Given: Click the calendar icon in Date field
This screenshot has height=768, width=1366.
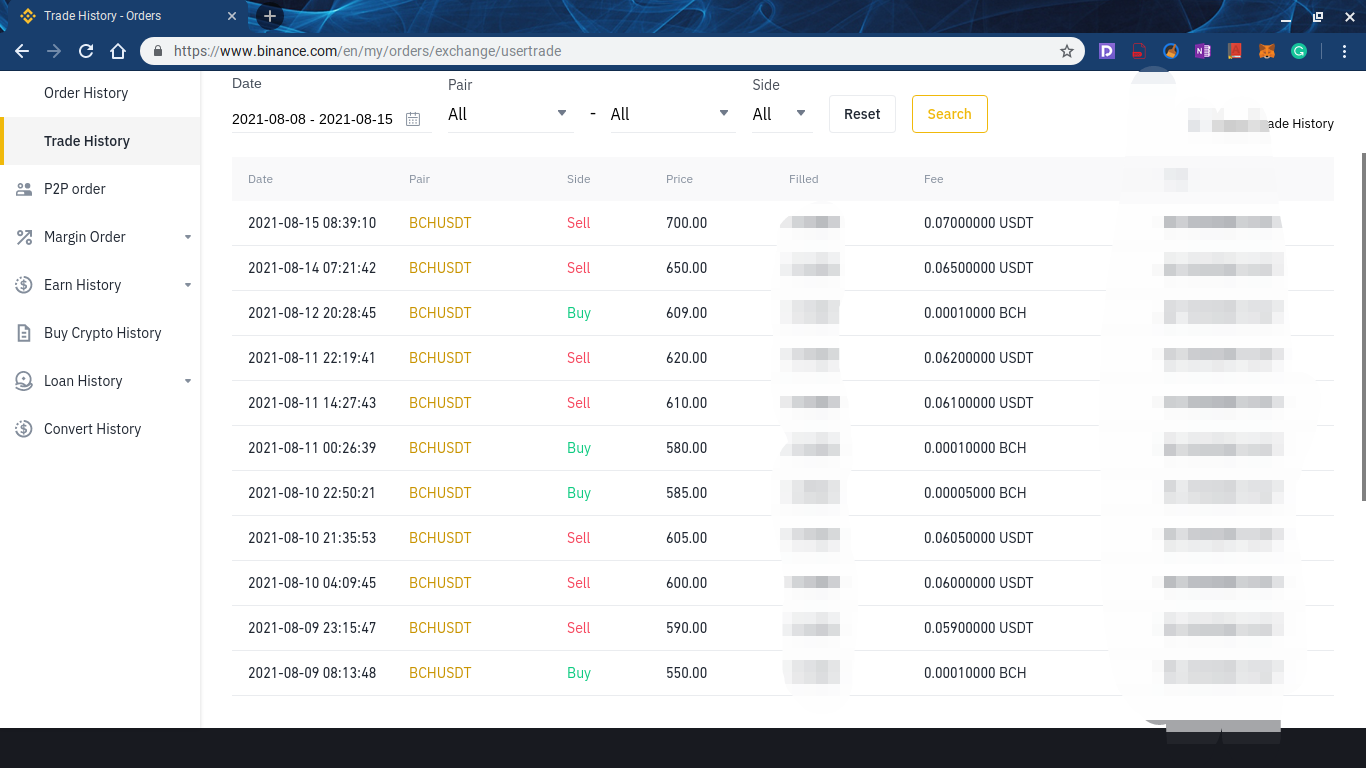Looking at the screenshot, I should [413, 119].
